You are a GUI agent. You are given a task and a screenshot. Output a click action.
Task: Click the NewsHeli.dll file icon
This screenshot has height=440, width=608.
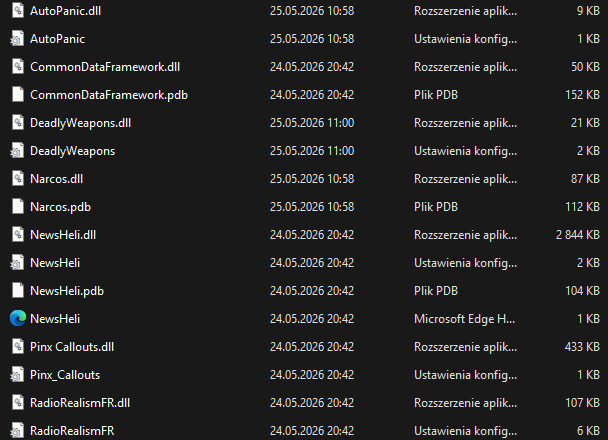click(17, 235)
